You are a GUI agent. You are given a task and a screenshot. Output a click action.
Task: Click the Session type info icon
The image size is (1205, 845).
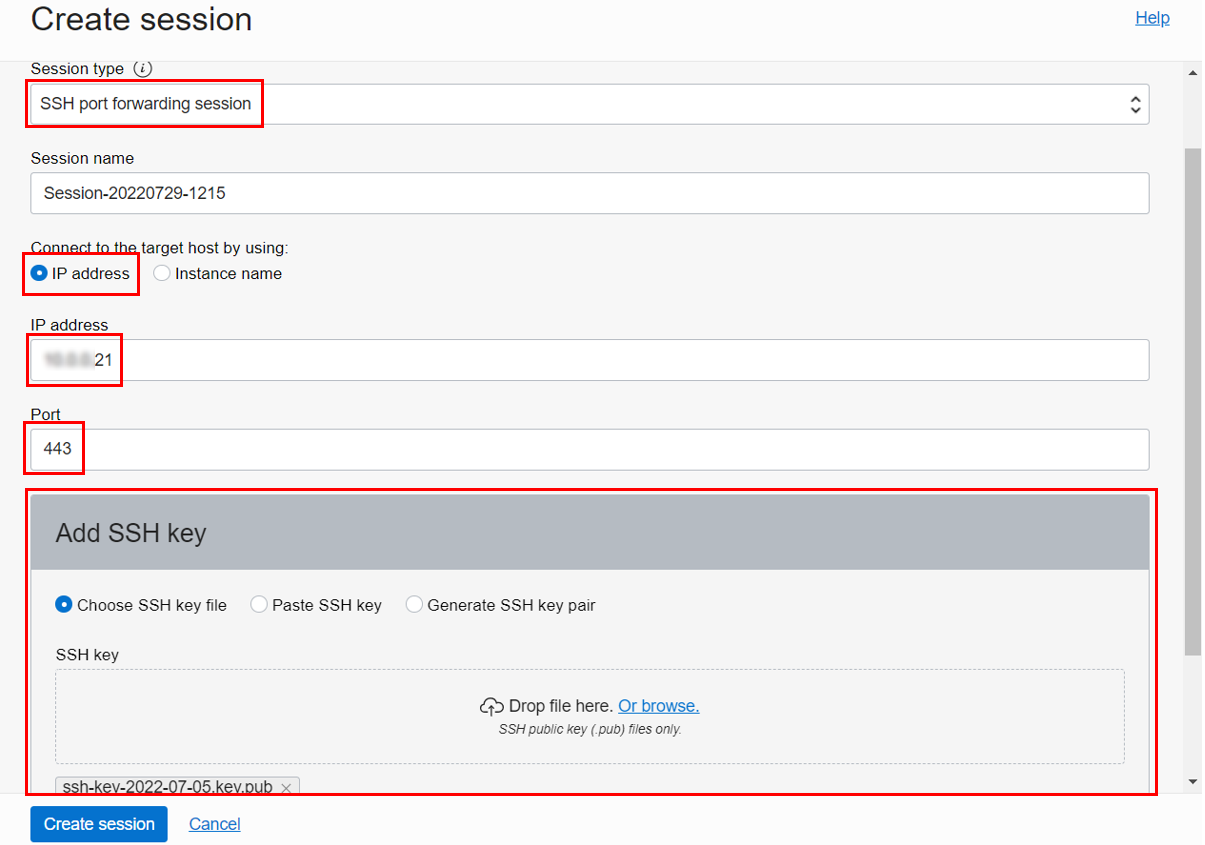pyautogui.click(x=145, y=69)
